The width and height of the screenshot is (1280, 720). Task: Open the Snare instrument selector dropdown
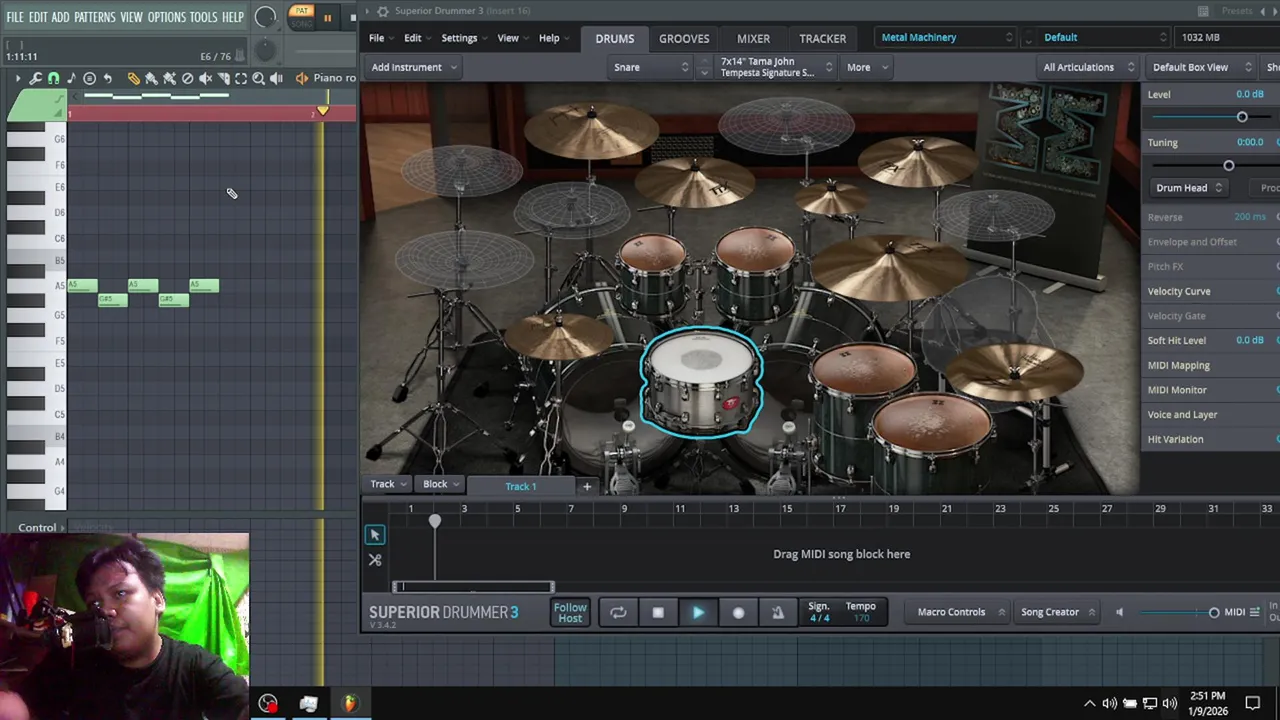point(651,67)
